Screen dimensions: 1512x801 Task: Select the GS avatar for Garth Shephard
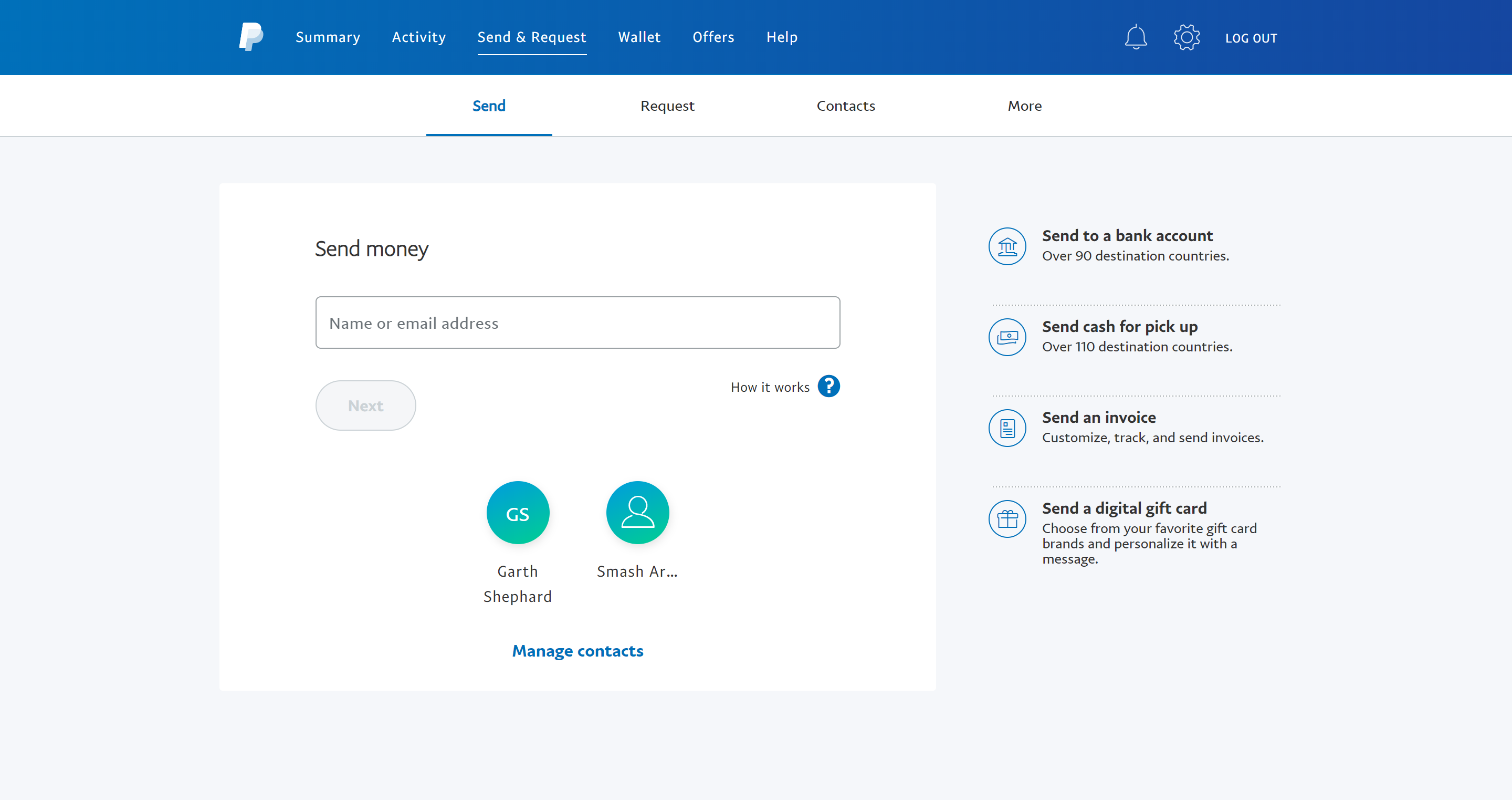518,513
